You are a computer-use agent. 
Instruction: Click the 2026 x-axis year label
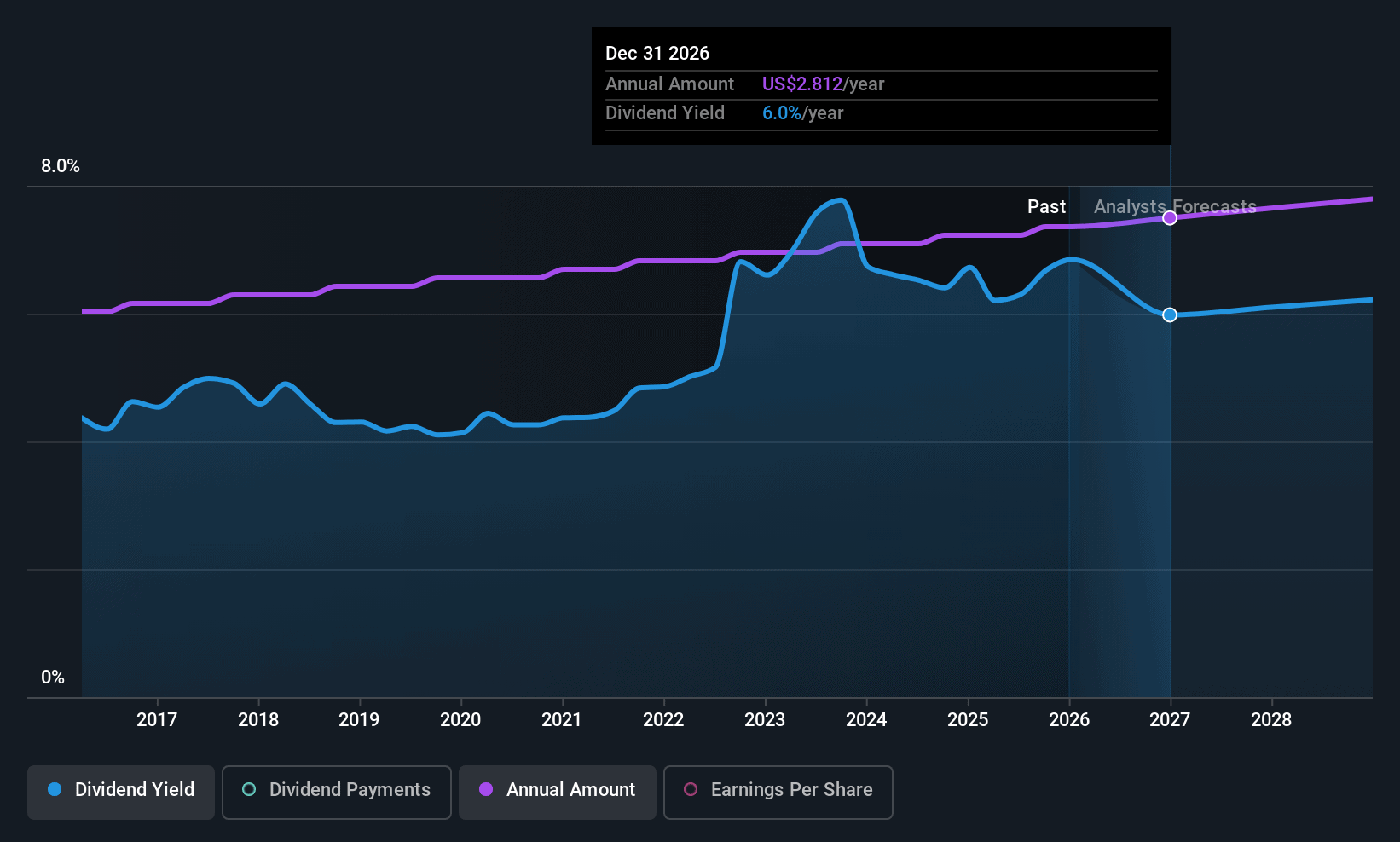coord(1069,720)
